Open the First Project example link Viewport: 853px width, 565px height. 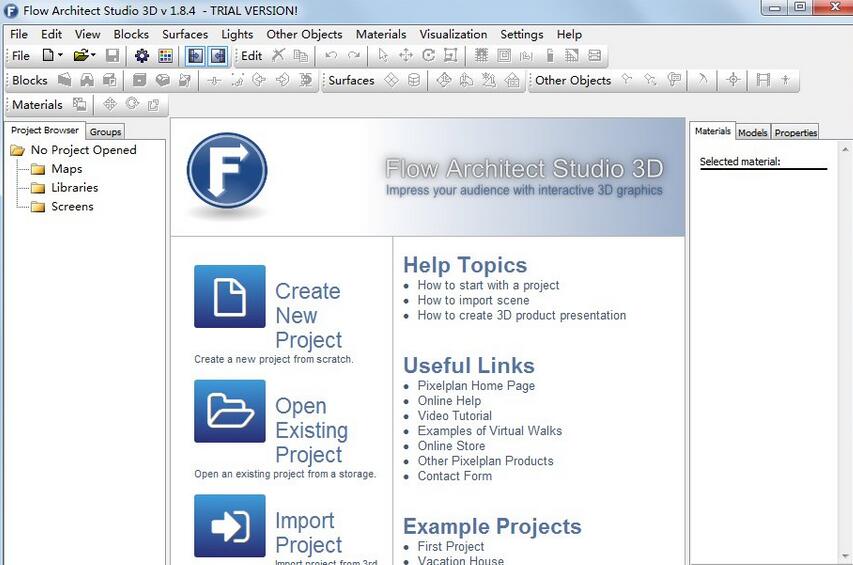450,546
